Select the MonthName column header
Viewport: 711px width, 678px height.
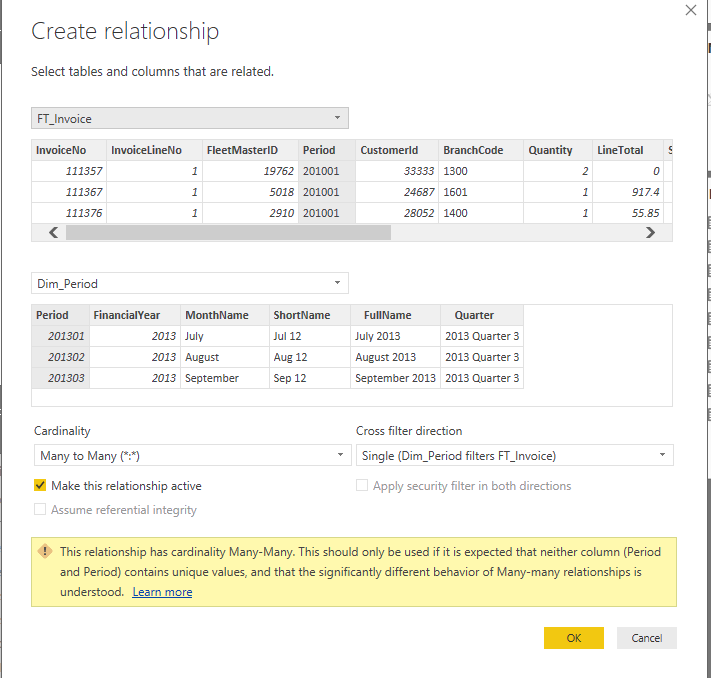[224, 315]
